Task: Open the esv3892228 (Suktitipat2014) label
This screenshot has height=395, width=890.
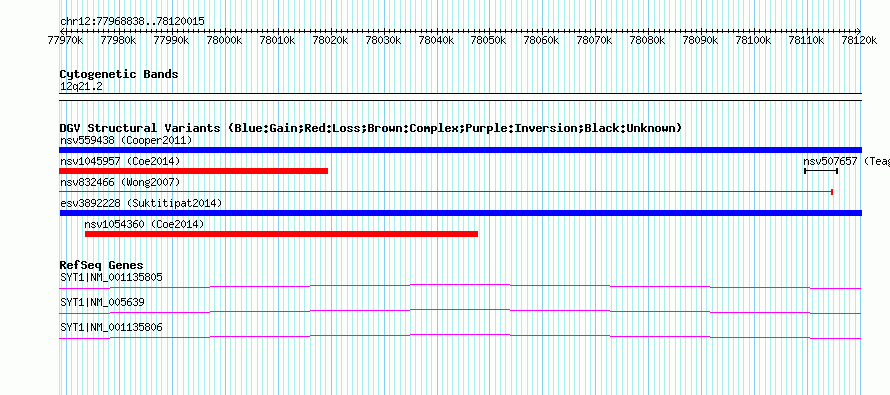Action: click(x=141, y=203)
